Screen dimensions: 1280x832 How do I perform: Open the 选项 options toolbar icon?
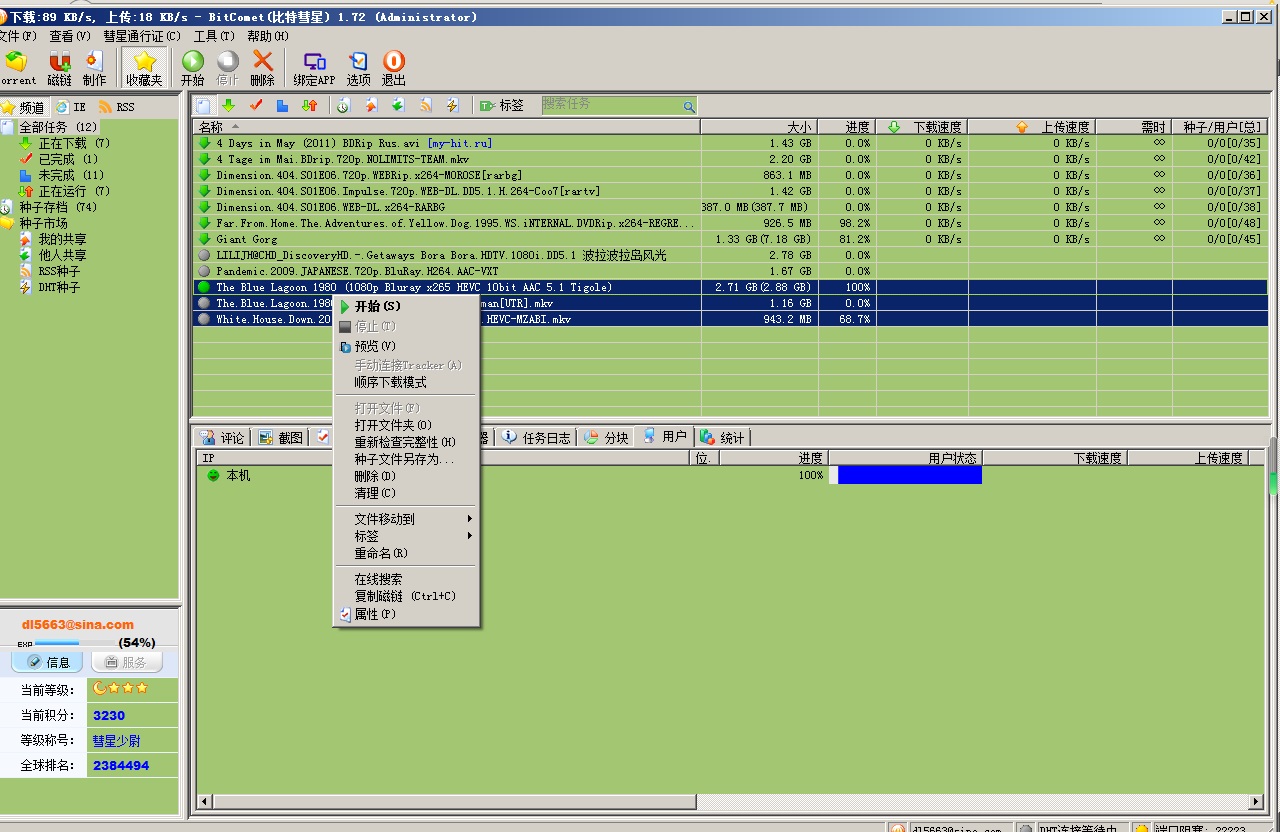358,68
